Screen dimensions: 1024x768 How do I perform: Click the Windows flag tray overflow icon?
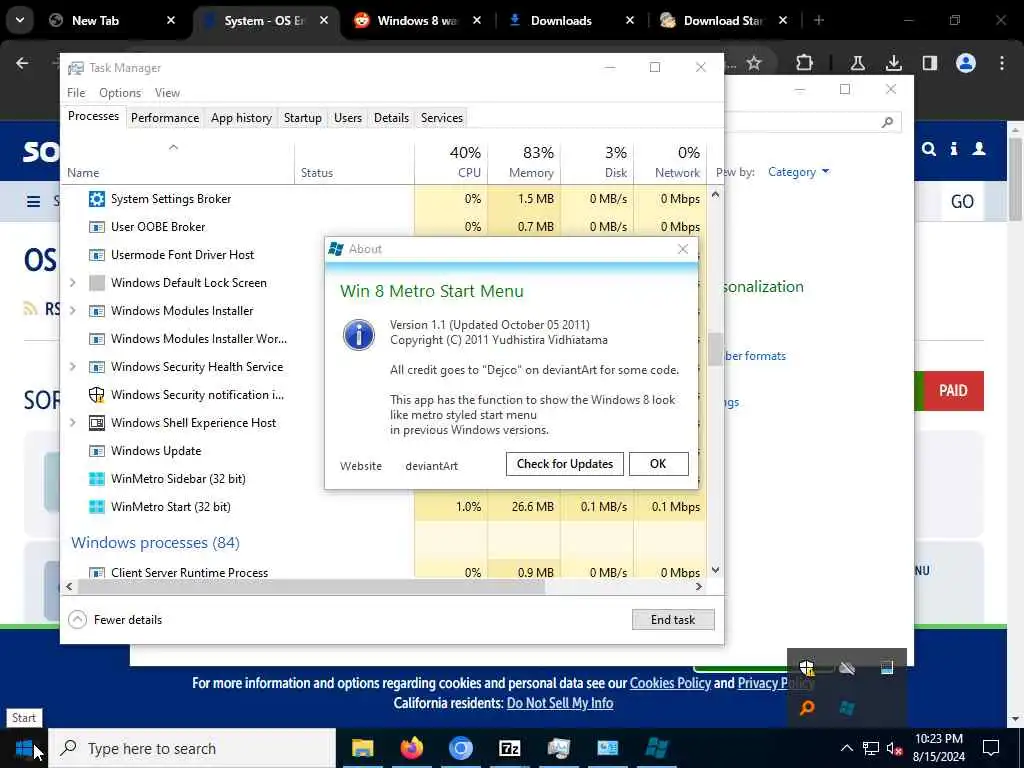pos(847,708)
